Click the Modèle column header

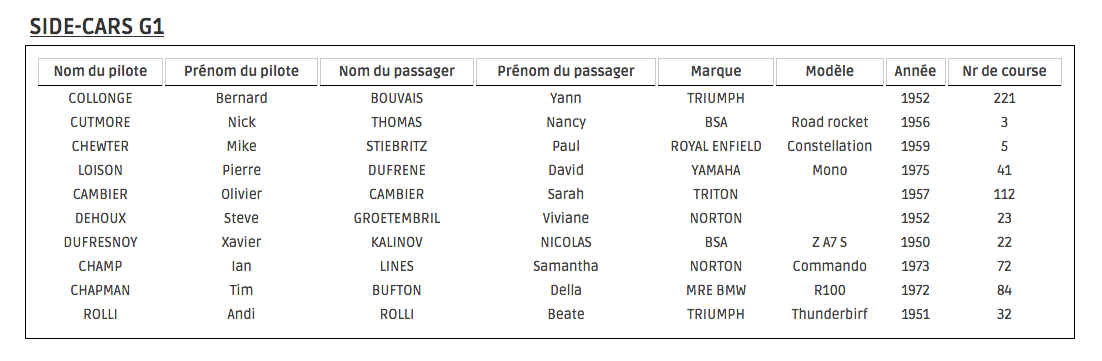pyautogui.click(x=829, y=72)
